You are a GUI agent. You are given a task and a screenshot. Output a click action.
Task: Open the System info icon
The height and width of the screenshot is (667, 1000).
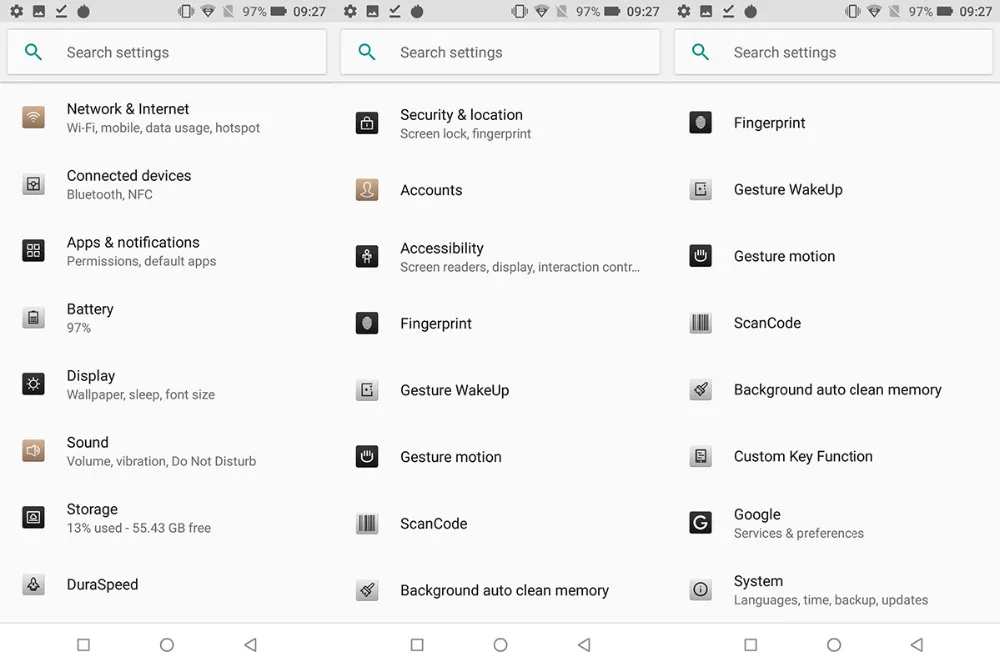point(700,589)
